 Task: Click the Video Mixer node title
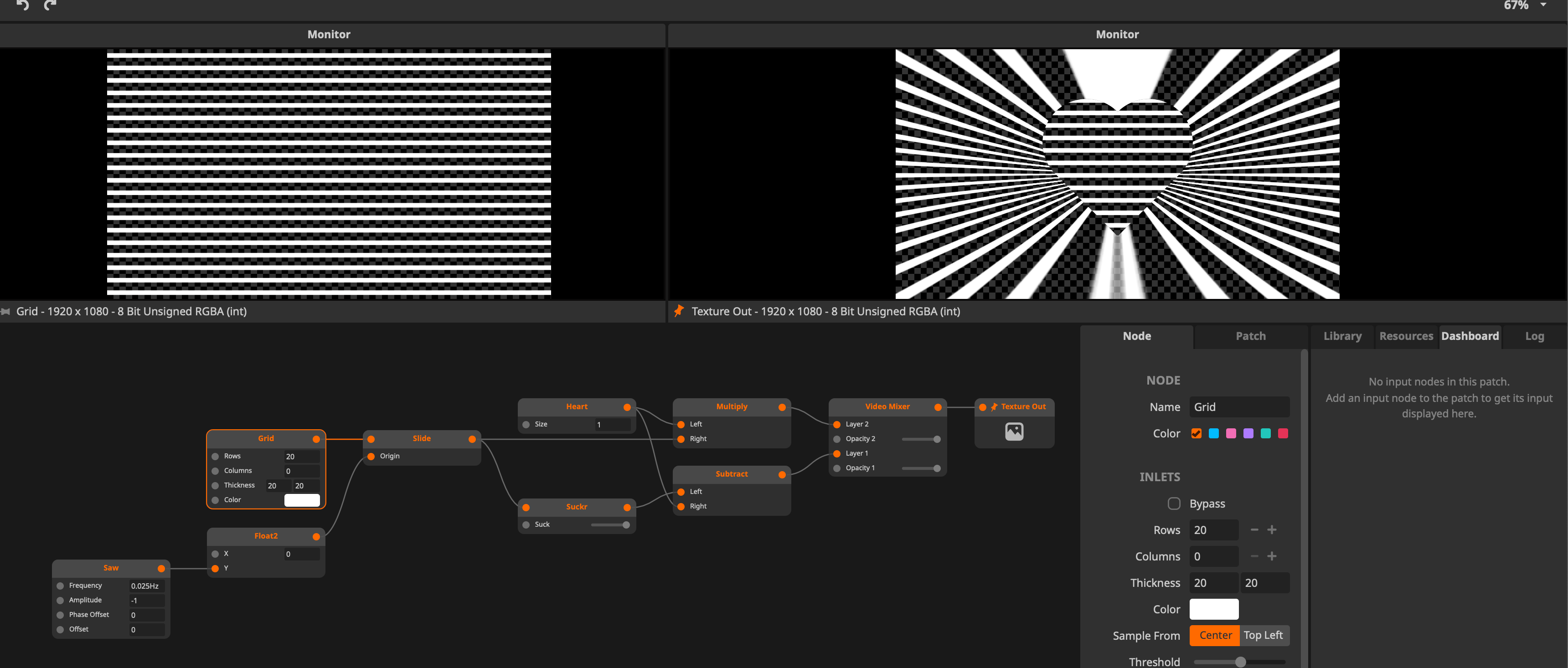[x=887, y=406]
